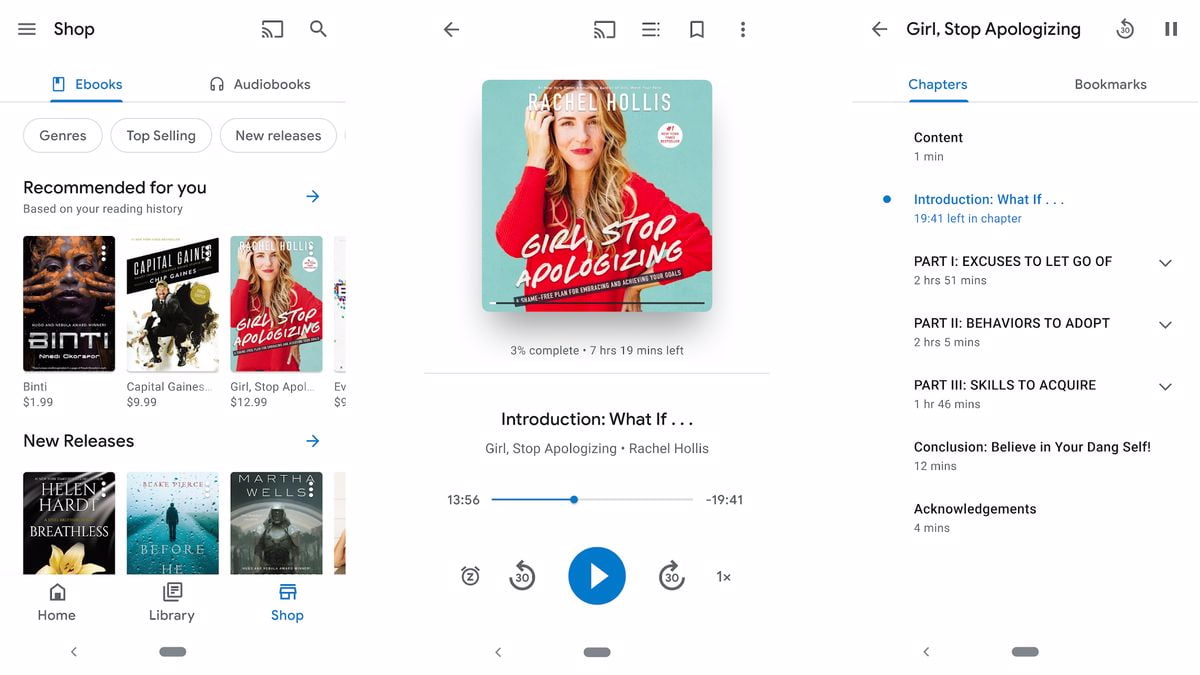Open the Binti book thumbnail
Screen dimensions: 1200x675
tap(68, 303)
